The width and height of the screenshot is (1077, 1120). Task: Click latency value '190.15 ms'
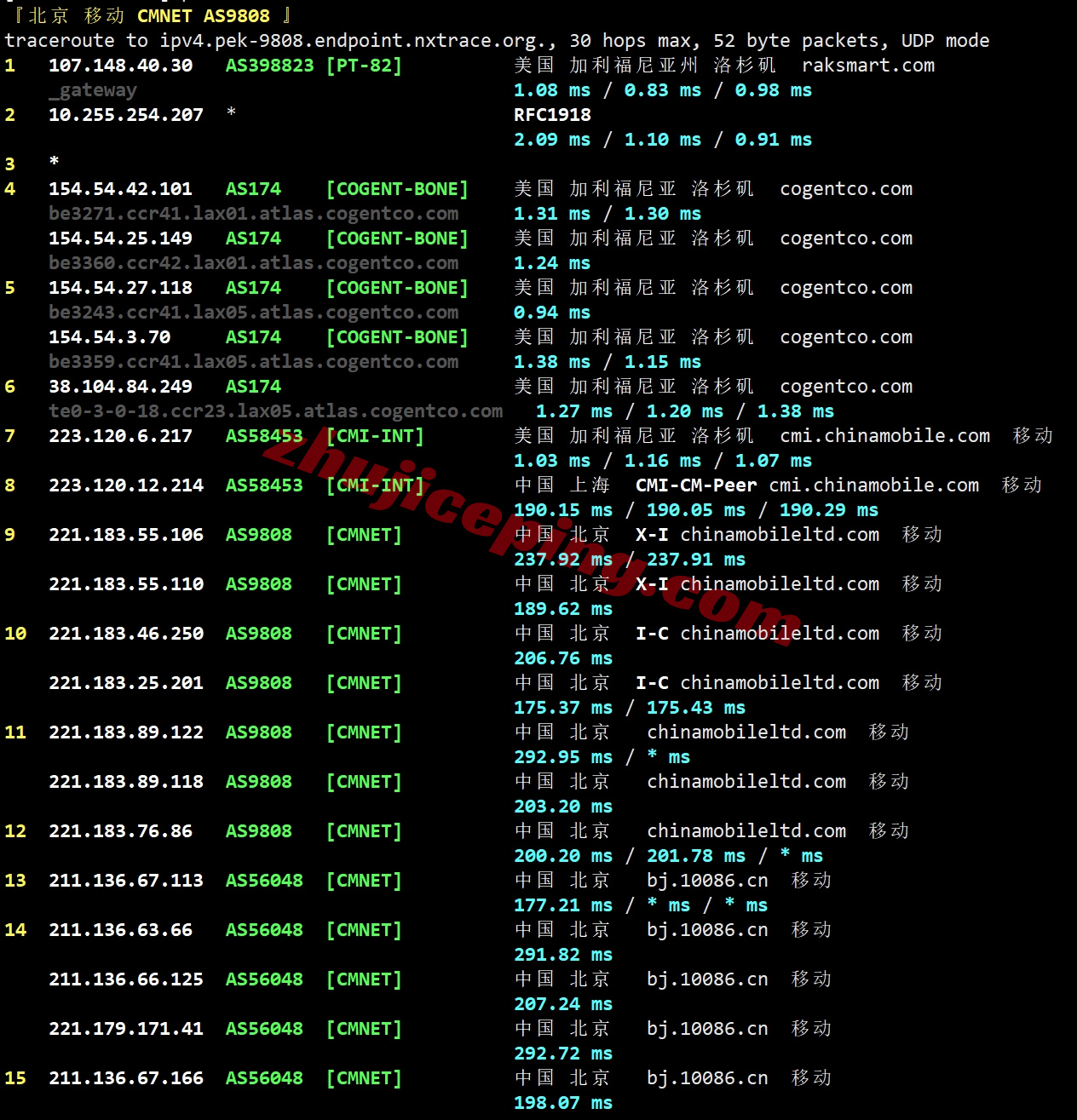[x=563, y=510]
